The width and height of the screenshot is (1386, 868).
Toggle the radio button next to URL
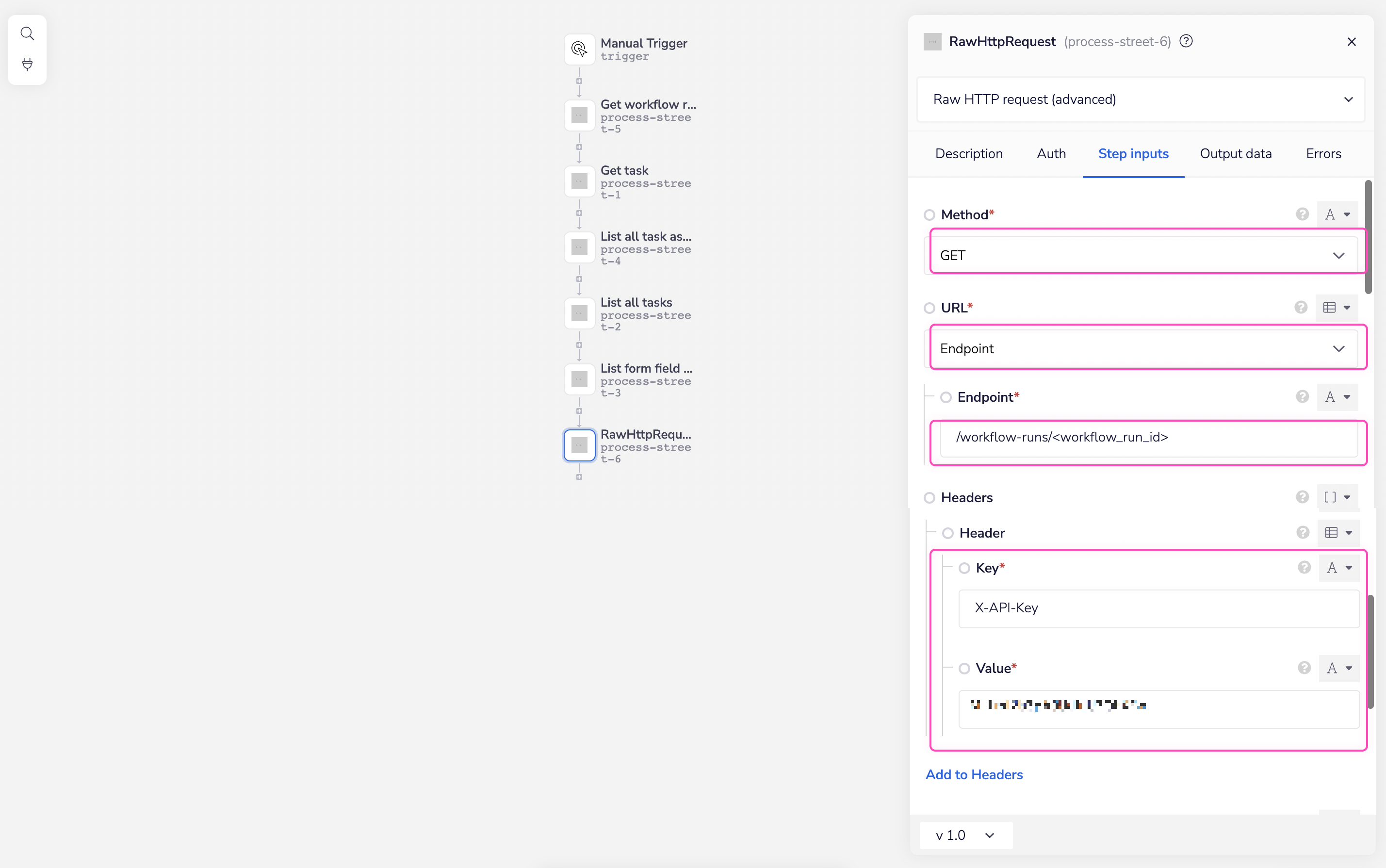pos(929,308)
